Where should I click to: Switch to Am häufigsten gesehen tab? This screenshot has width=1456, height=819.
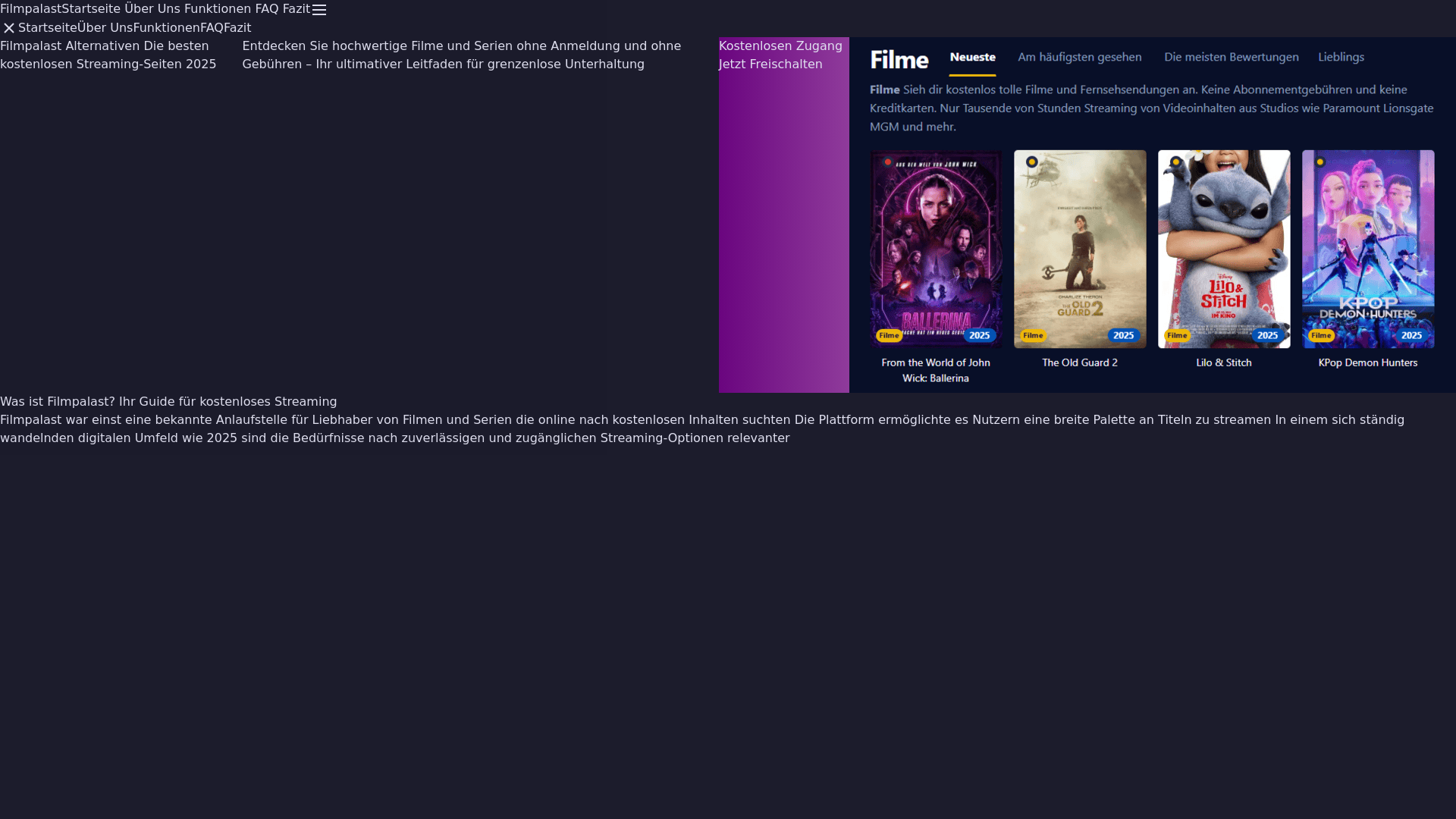coord(1080,58)
